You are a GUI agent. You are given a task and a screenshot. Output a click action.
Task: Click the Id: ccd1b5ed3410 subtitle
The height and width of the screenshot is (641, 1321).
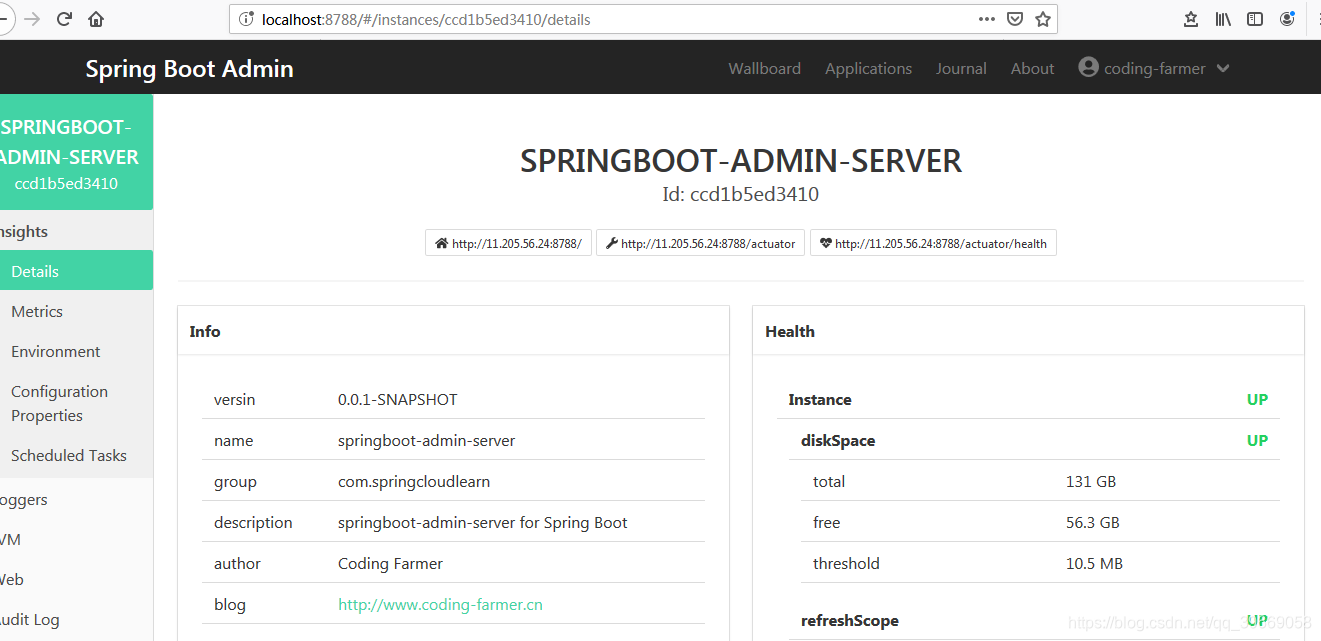(x=741, y=194)
